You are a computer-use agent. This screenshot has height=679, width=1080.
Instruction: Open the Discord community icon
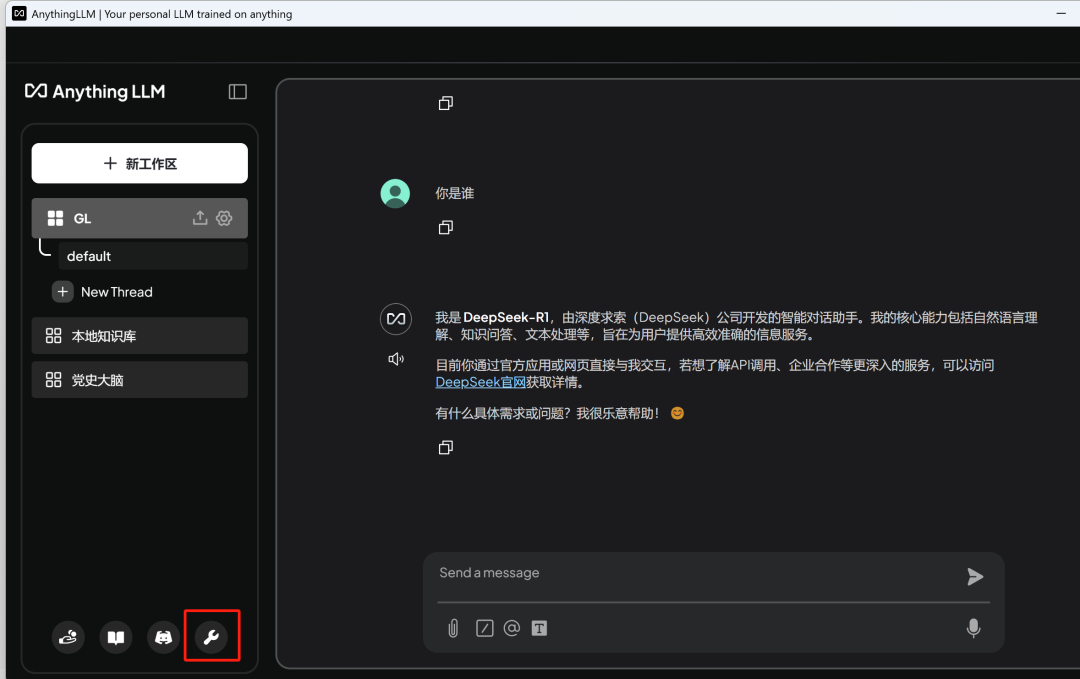click(x=163, y=637)
